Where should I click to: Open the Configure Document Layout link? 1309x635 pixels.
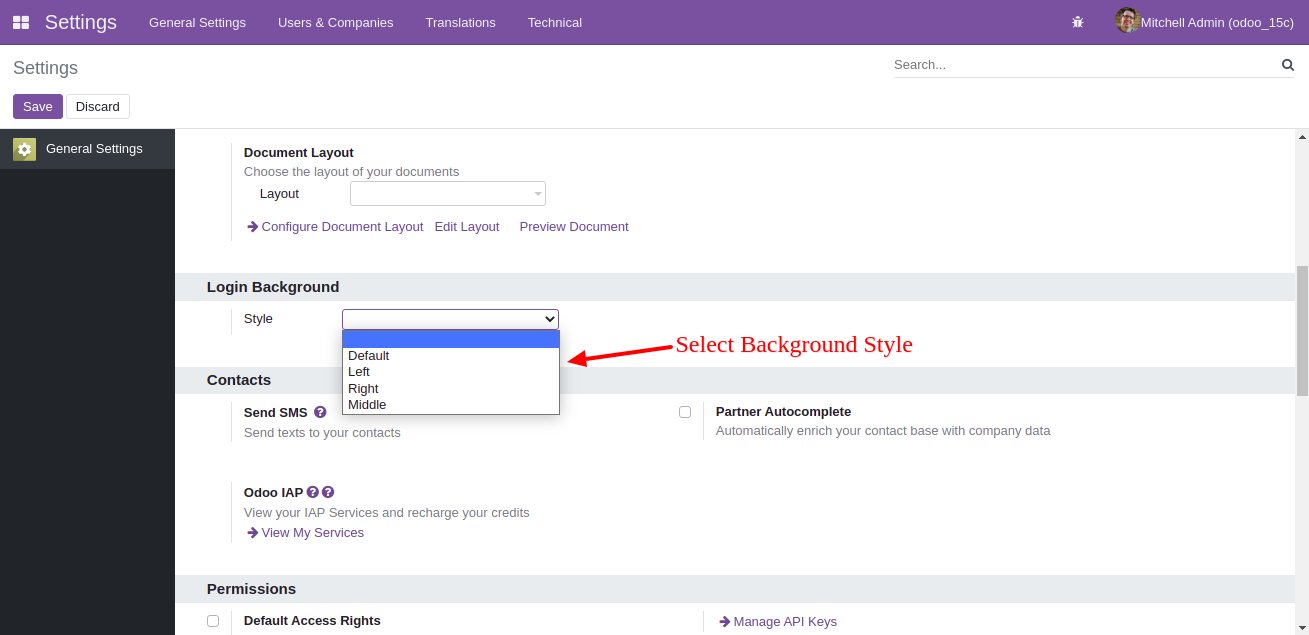coord(342,227)
